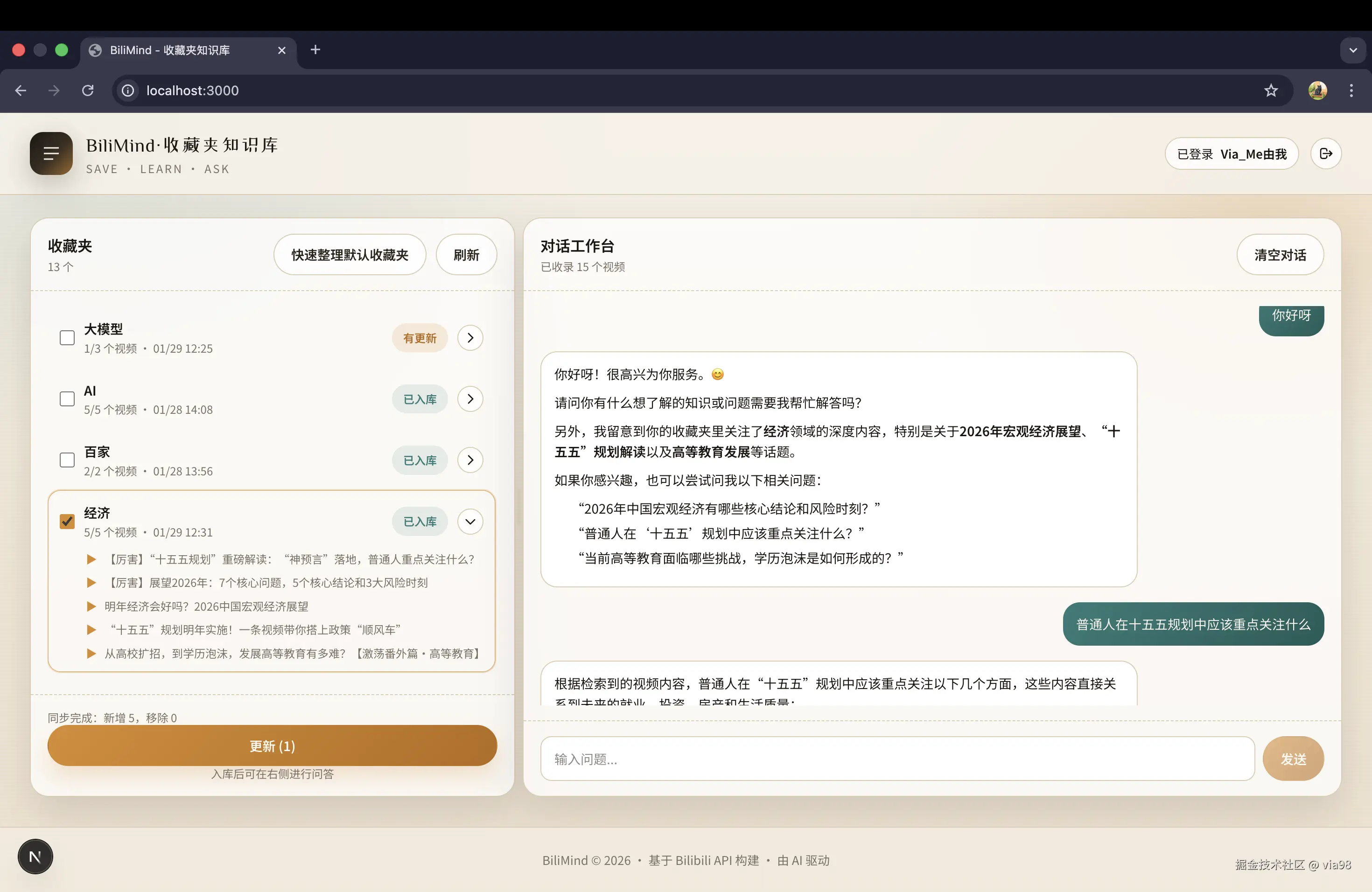This screenshot has height=892, width=1372.
Task: Click the BiliMind logo icon
Action: coord(51,153)
